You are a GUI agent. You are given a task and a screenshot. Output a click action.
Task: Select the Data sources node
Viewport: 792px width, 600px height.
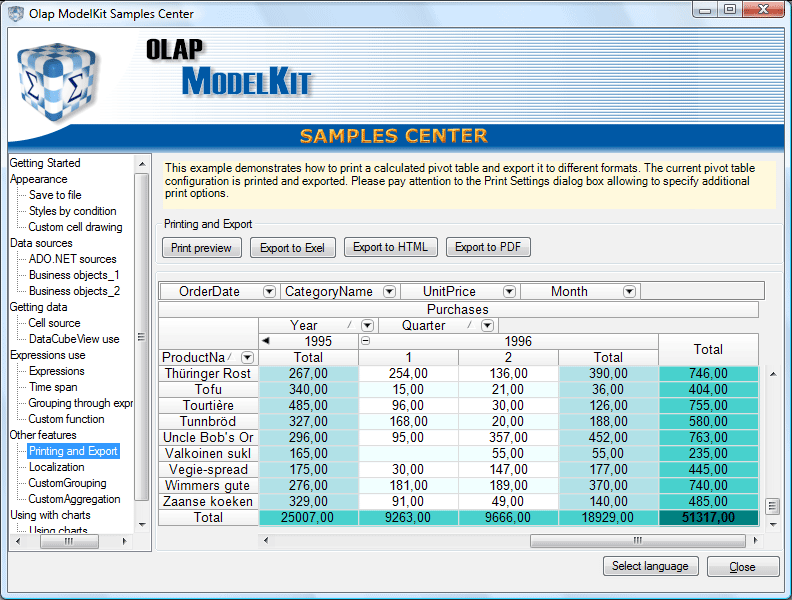coord(41,243)
